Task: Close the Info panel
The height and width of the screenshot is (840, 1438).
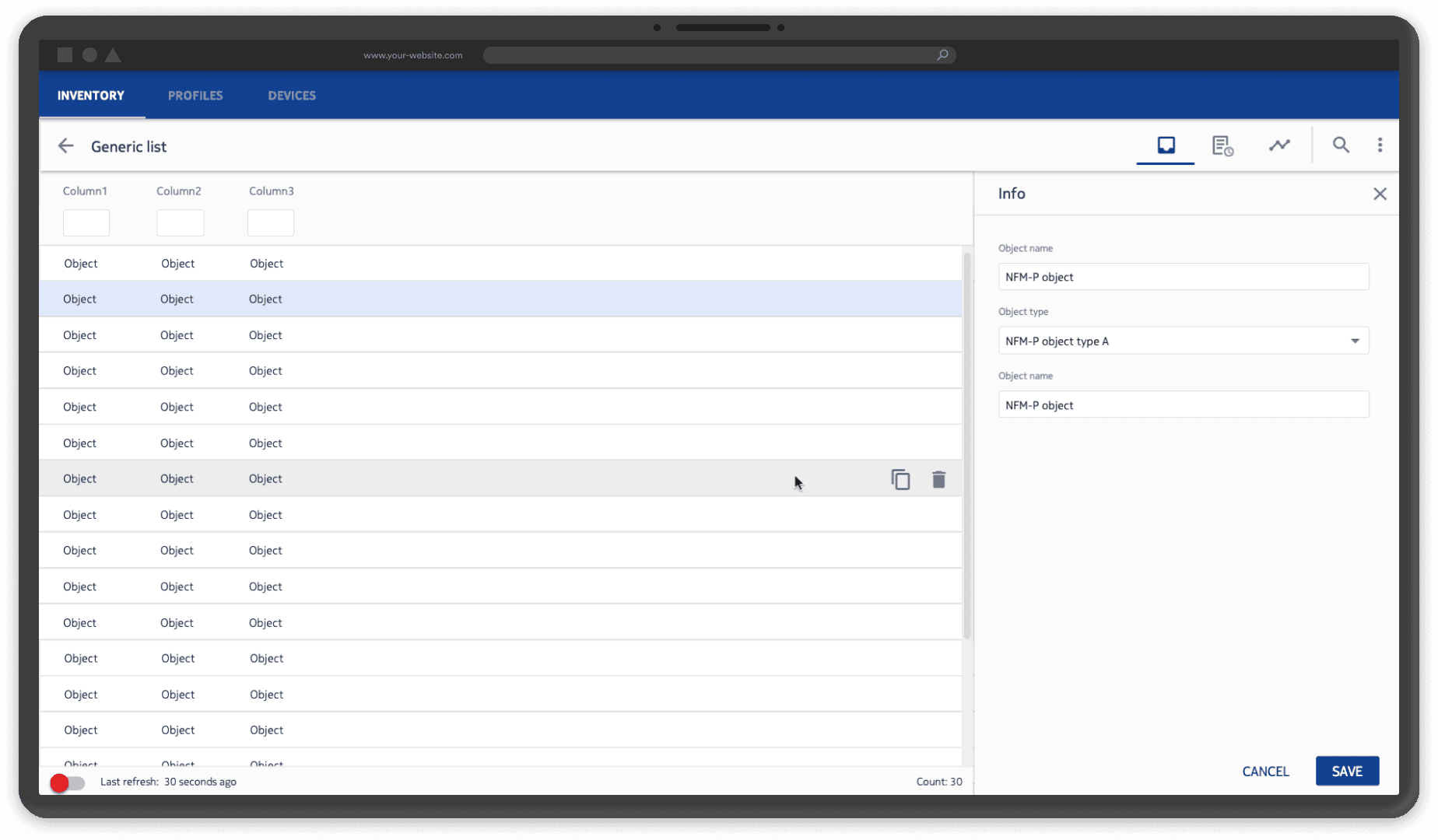Action: tap(1380, 194)
